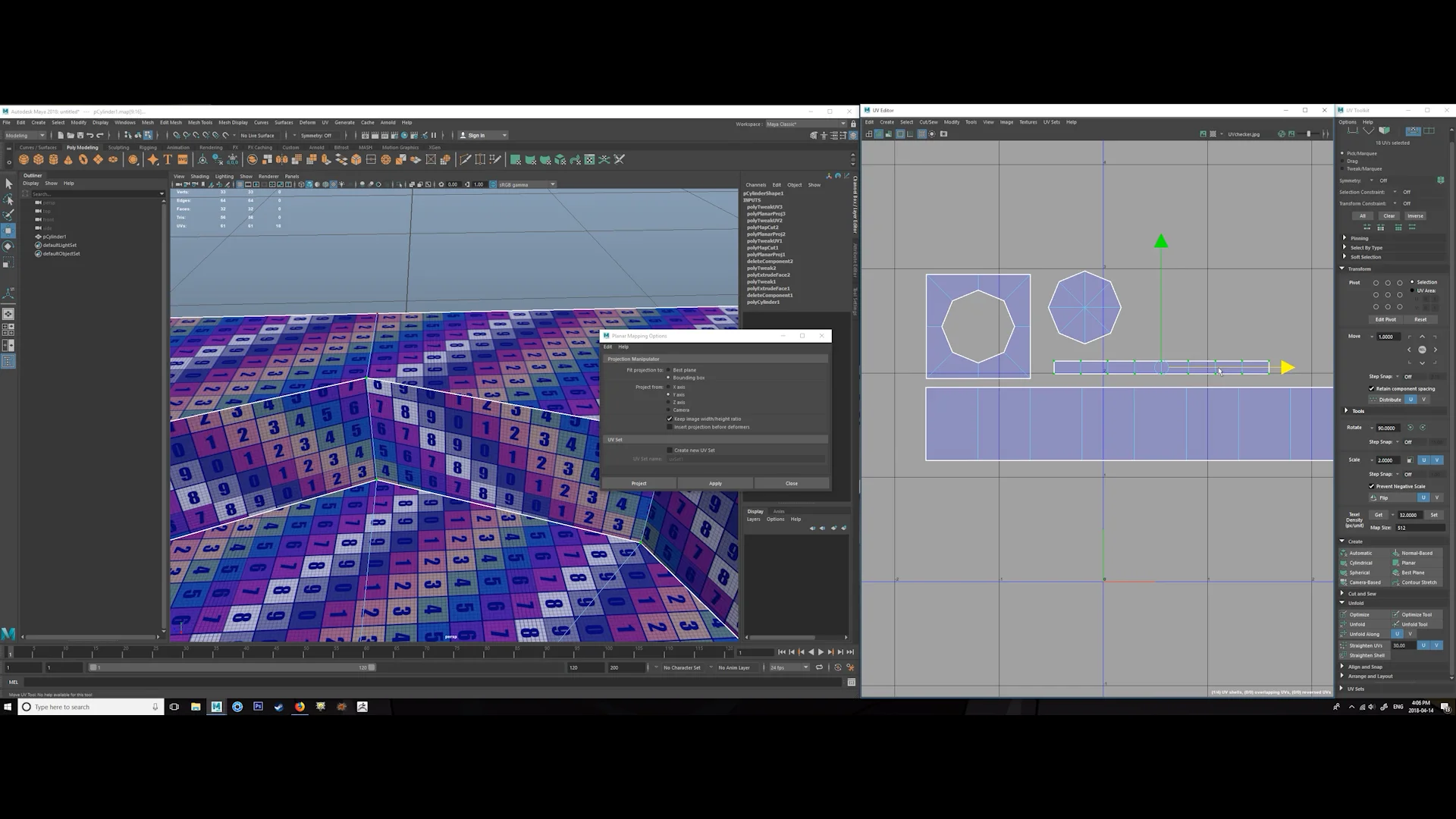This screenshot has width=1456, height=819.
Task: Click the Apply button in Planar Mapping Options
Action: (715, 483)
